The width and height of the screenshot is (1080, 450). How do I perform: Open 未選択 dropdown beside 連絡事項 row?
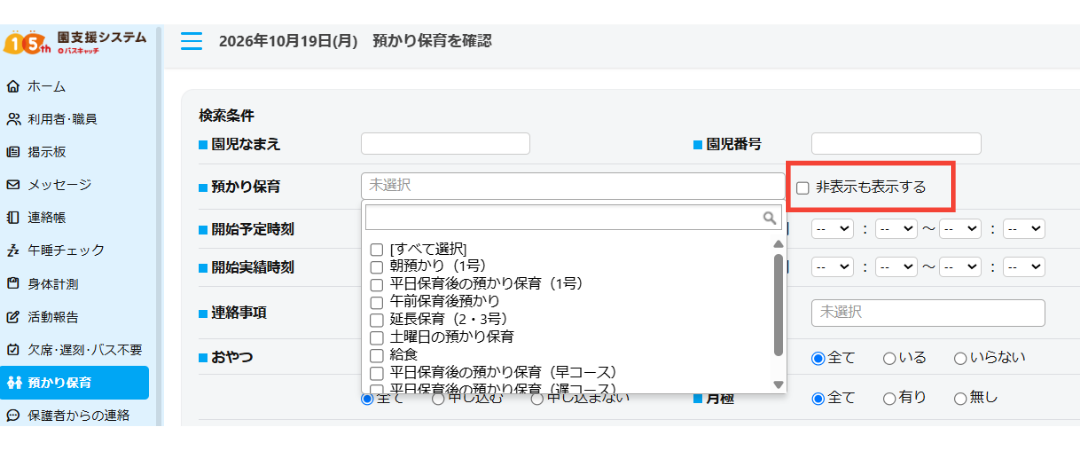coord(928,313)
